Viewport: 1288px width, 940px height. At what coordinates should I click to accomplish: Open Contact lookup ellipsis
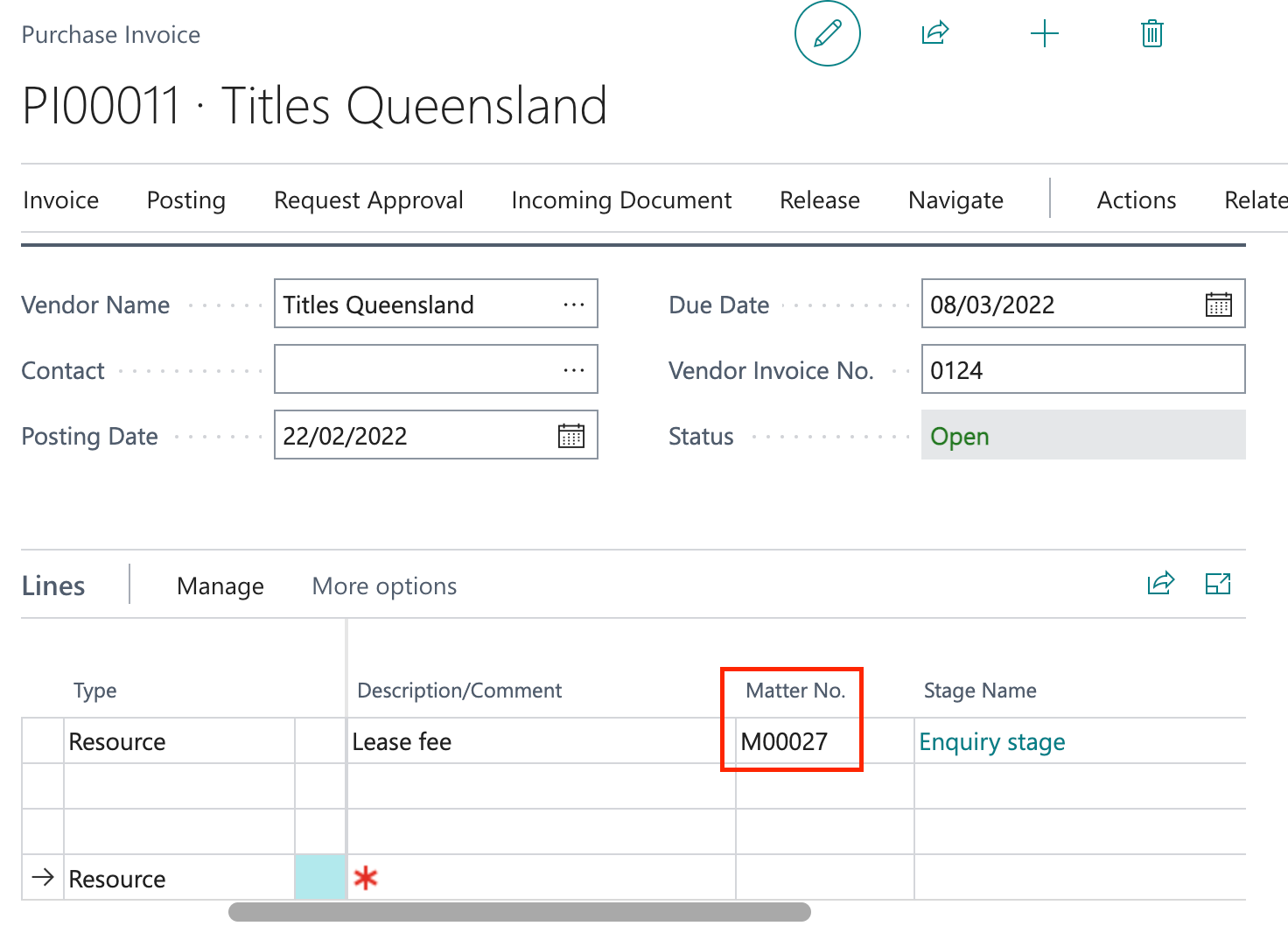(x=574, y=370)
